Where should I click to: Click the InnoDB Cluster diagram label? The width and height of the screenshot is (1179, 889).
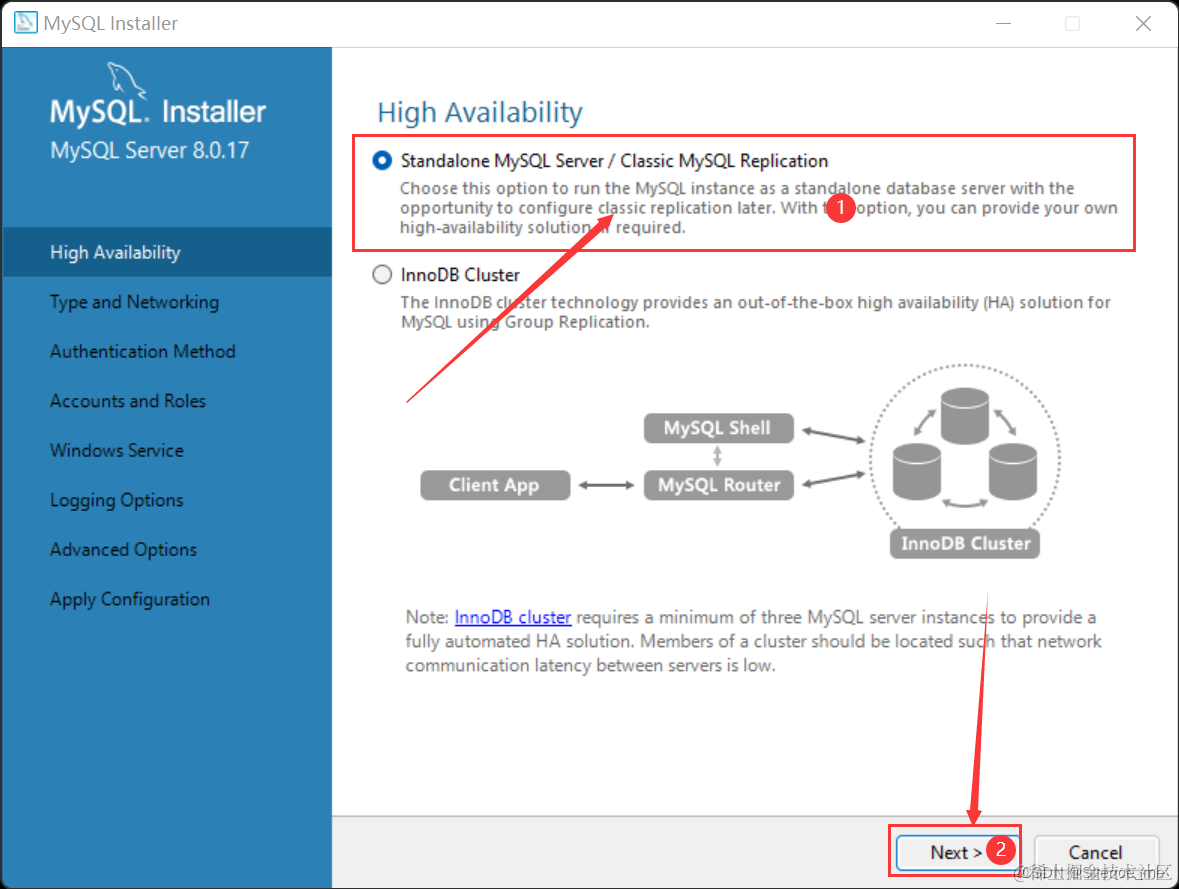coord(965,543)
